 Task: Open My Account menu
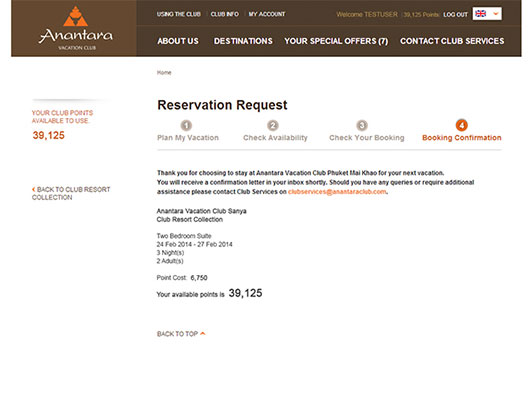pyautogui.click(x=267, y=14)
